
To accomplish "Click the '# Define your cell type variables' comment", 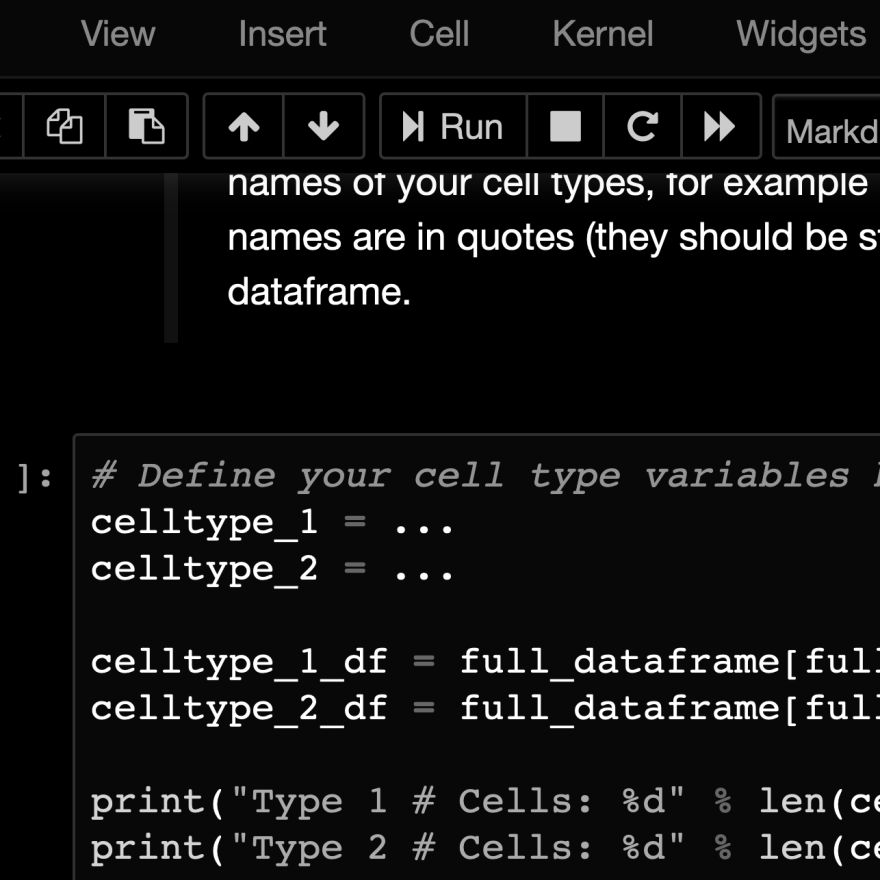I will click(470, 476).
